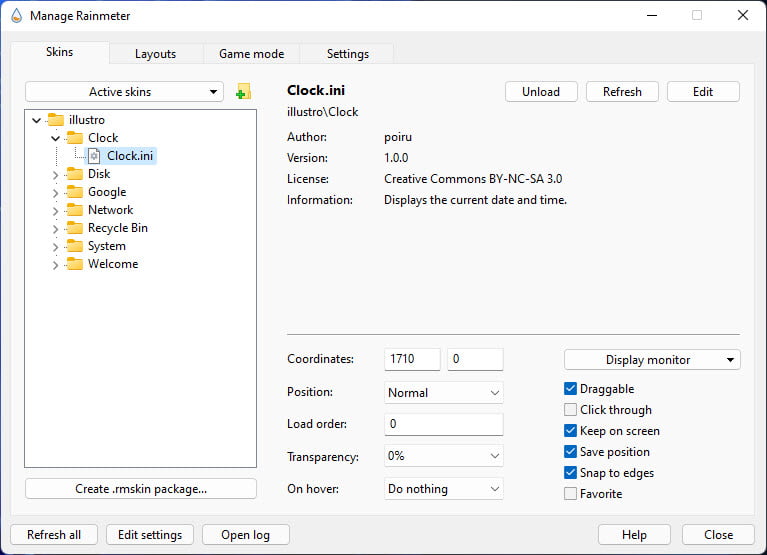Click the Rainmeter droplet title icon
The height and width of the screenshot is (555, 767).
point(17,16)
